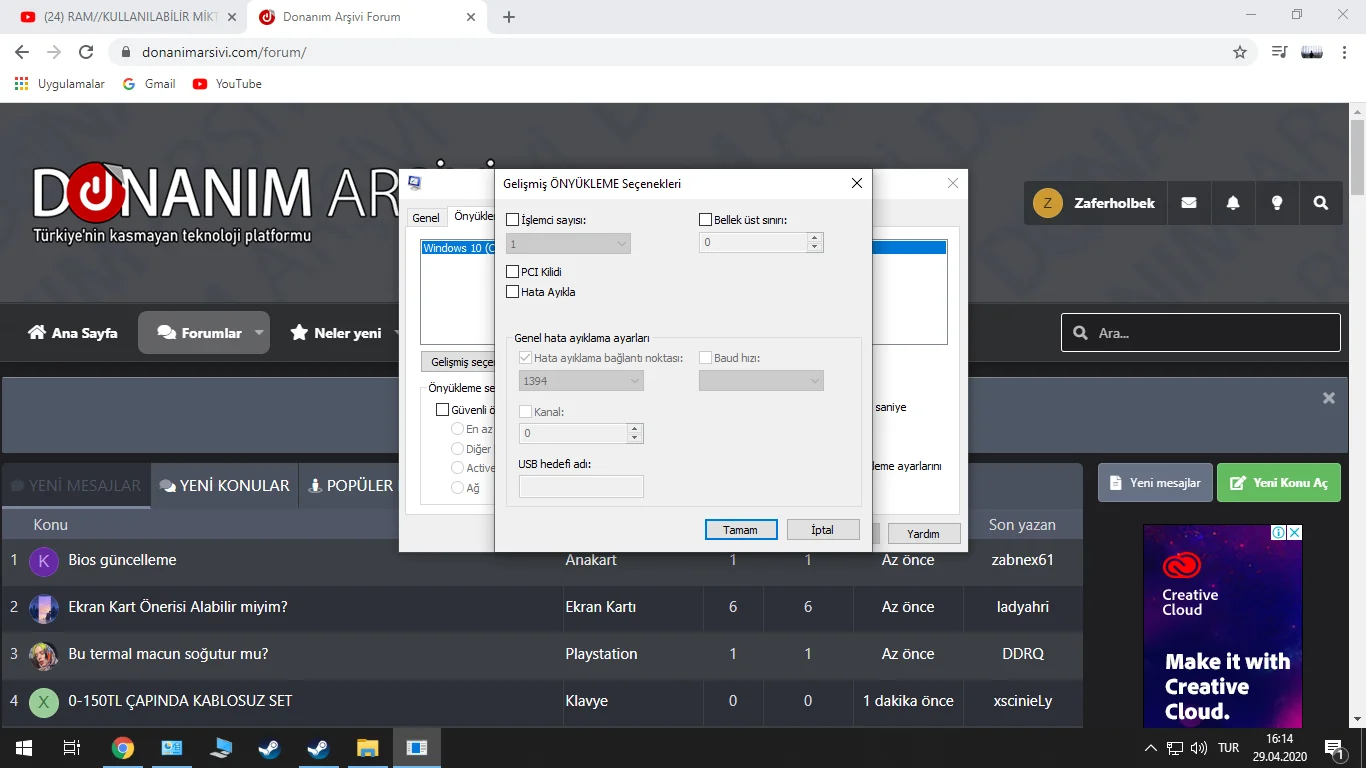The height and width of the screenshot is (768, 1366).
Task: Launch Chrome from the taskbar
Action: (123, 748)
